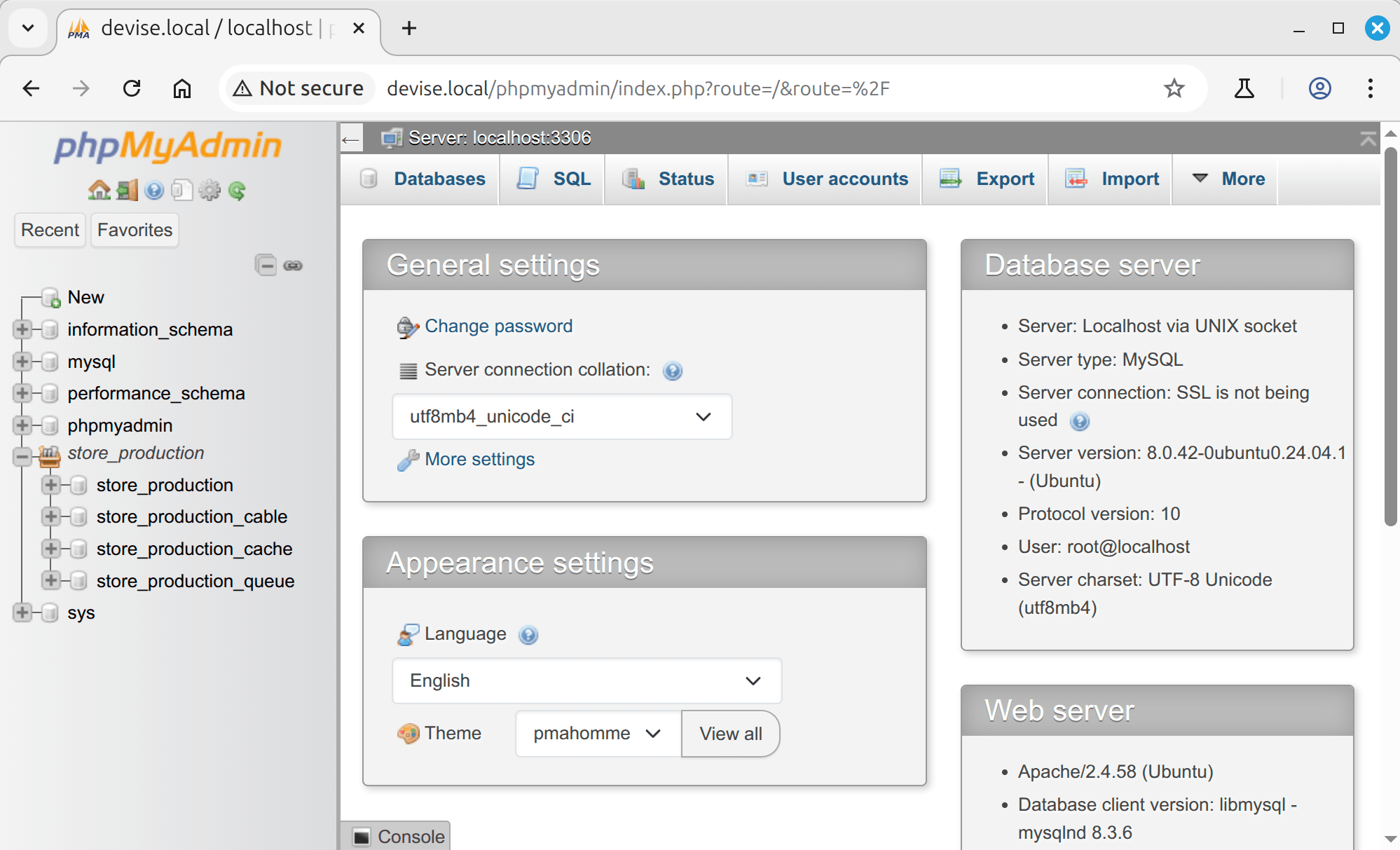This screenshot has width=1400, height=850.
Task: Click the log out door icon
Action: point(127,190)
